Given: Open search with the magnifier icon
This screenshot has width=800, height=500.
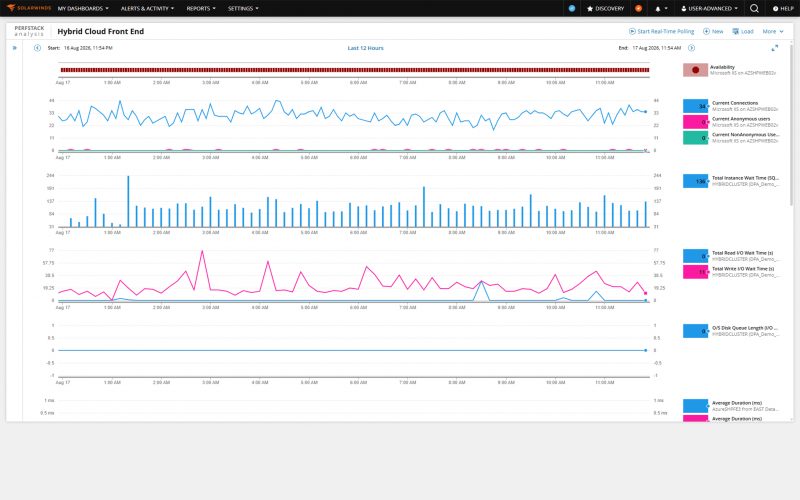Looking at the screenshot, I should (x=754, y=8).
